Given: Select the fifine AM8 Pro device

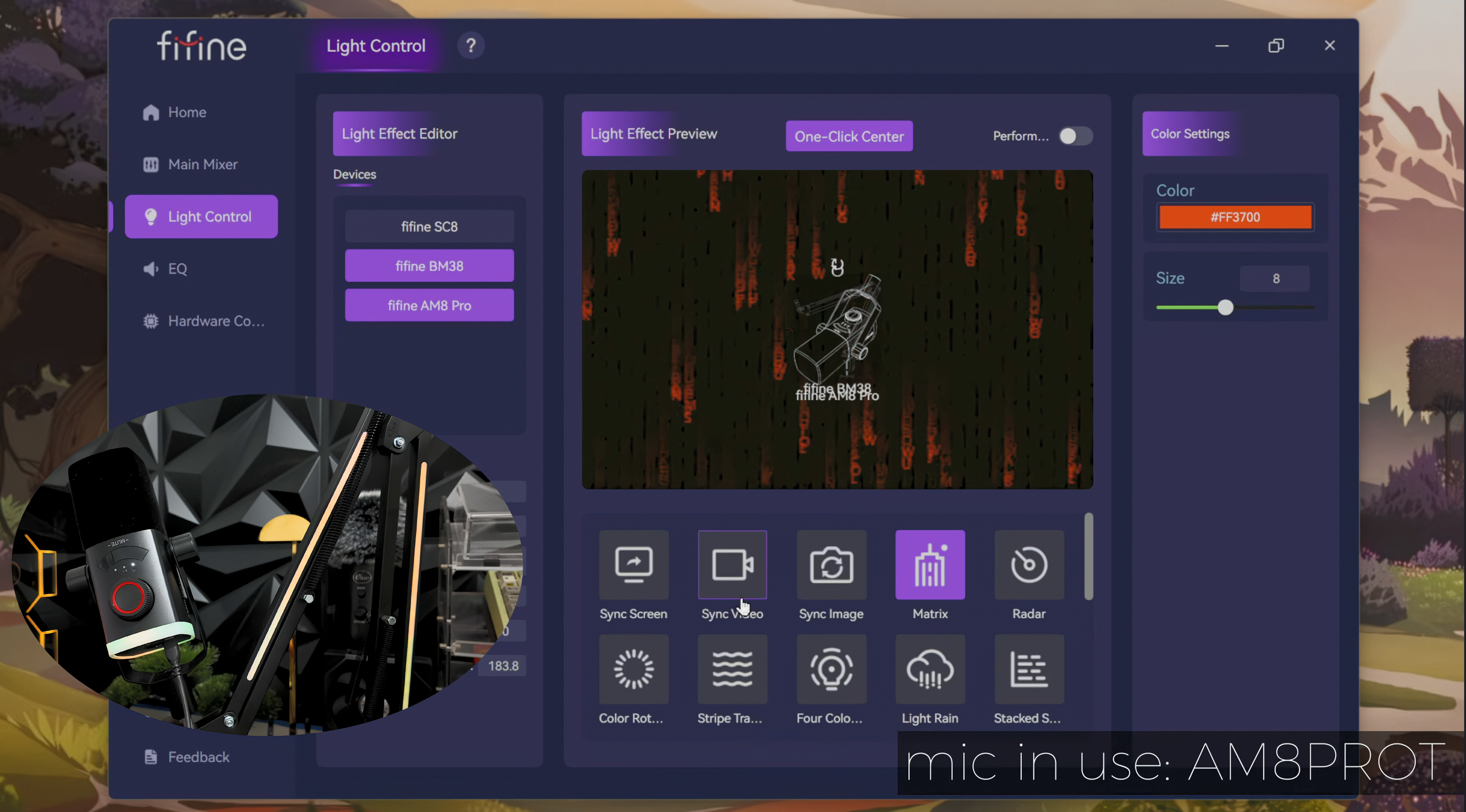Looking at the screenshot, I should pos(429,305).
